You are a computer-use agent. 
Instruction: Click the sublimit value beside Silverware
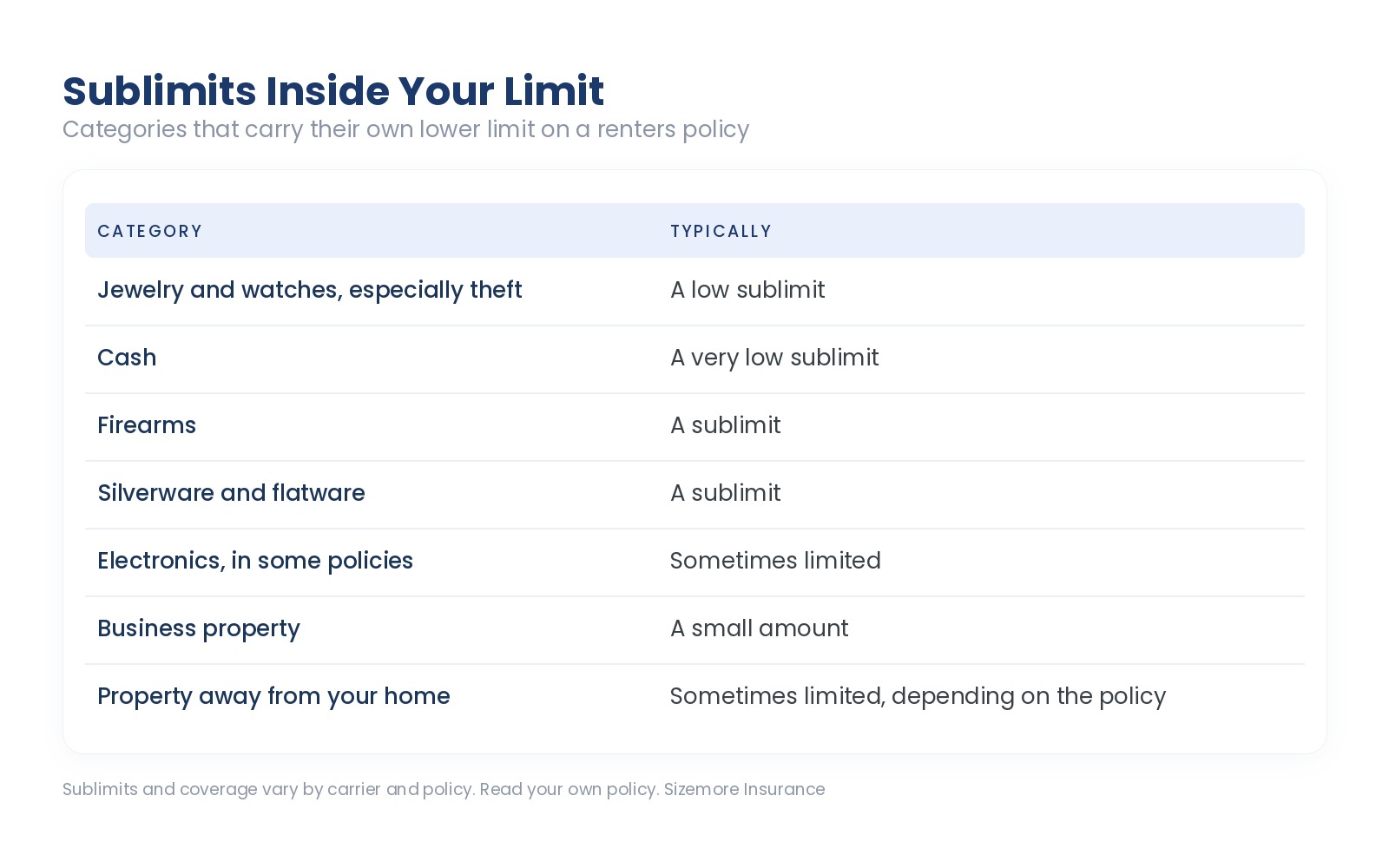pos(726,493)
